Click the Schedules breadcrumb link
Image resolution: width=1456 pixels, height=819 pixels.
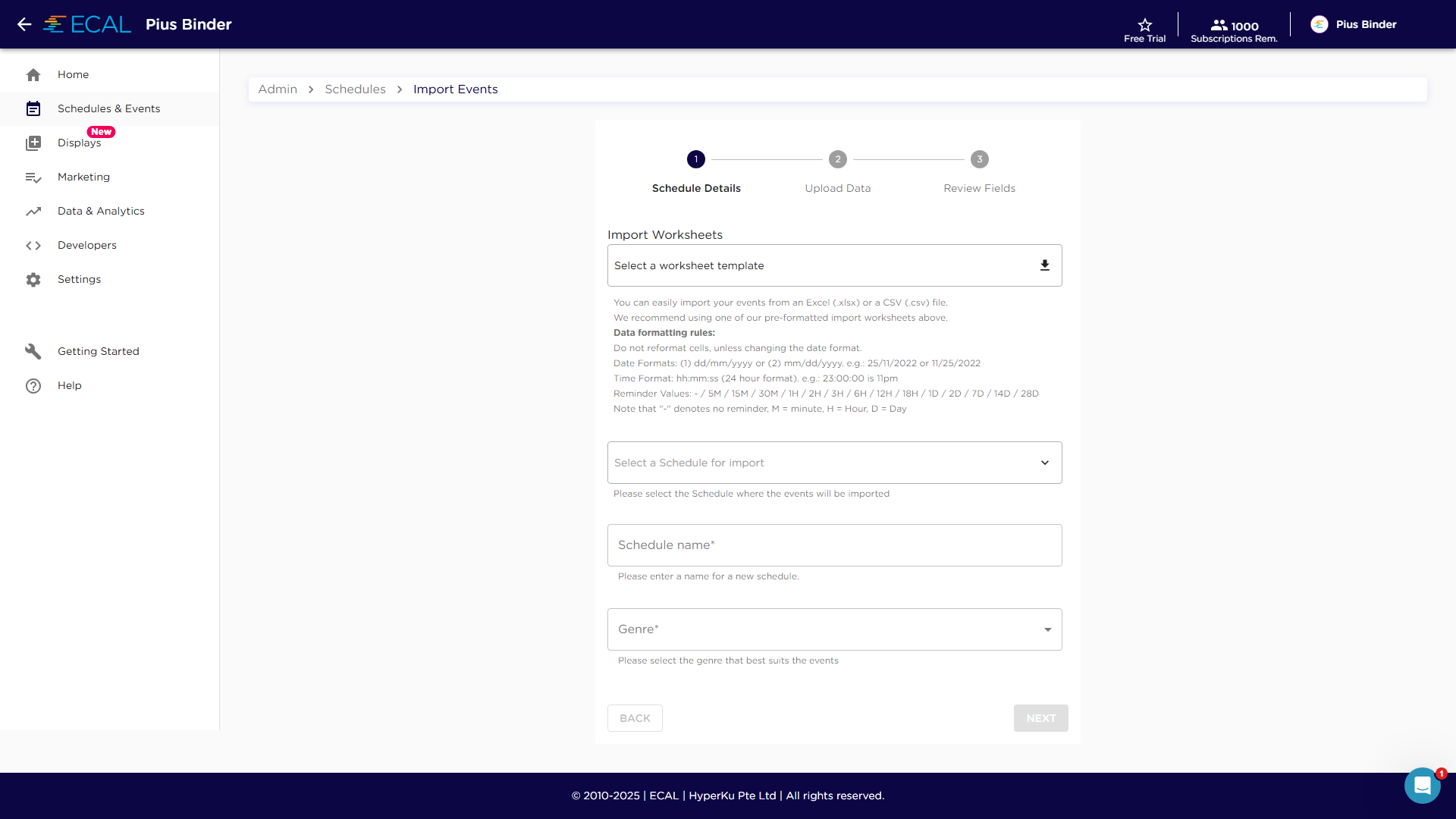[355, 89]
